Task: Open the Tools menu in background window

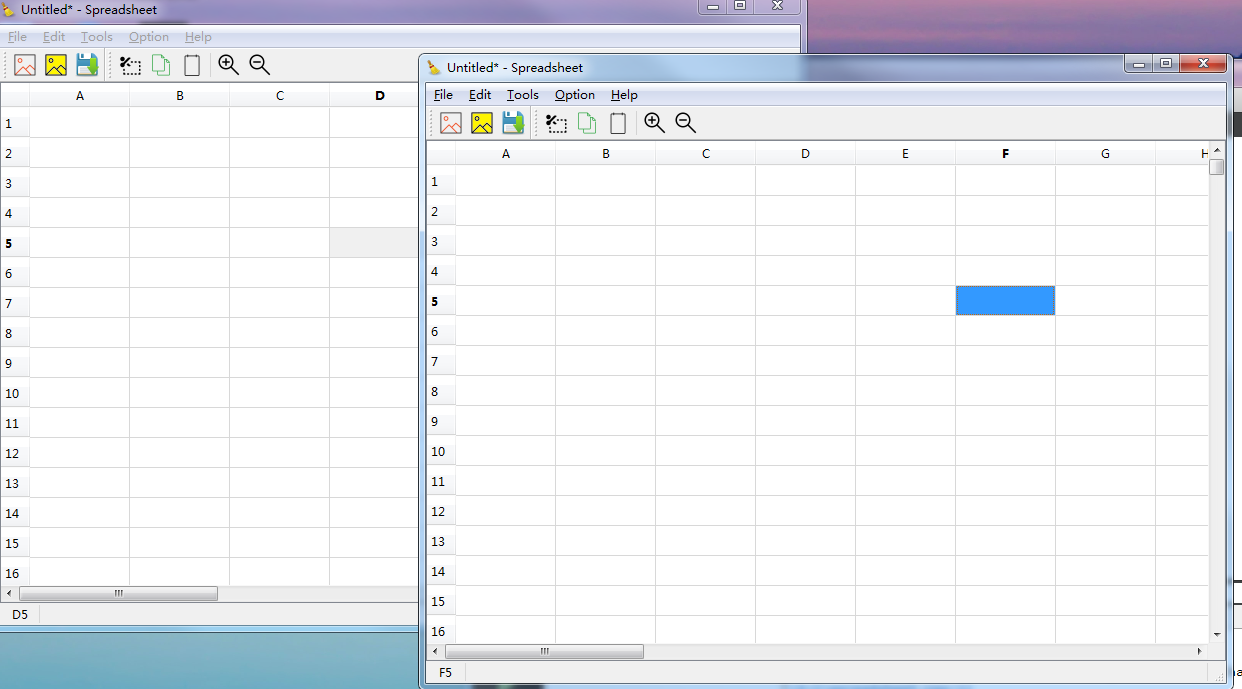Action: [97, 37]
